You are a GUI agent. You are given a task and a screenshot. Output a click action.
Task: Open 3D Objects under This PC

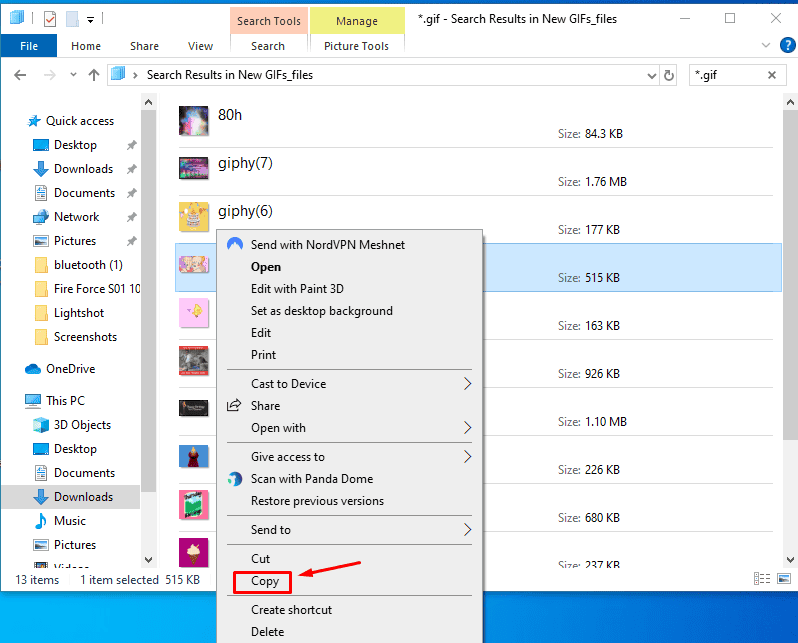coord(82,425)
